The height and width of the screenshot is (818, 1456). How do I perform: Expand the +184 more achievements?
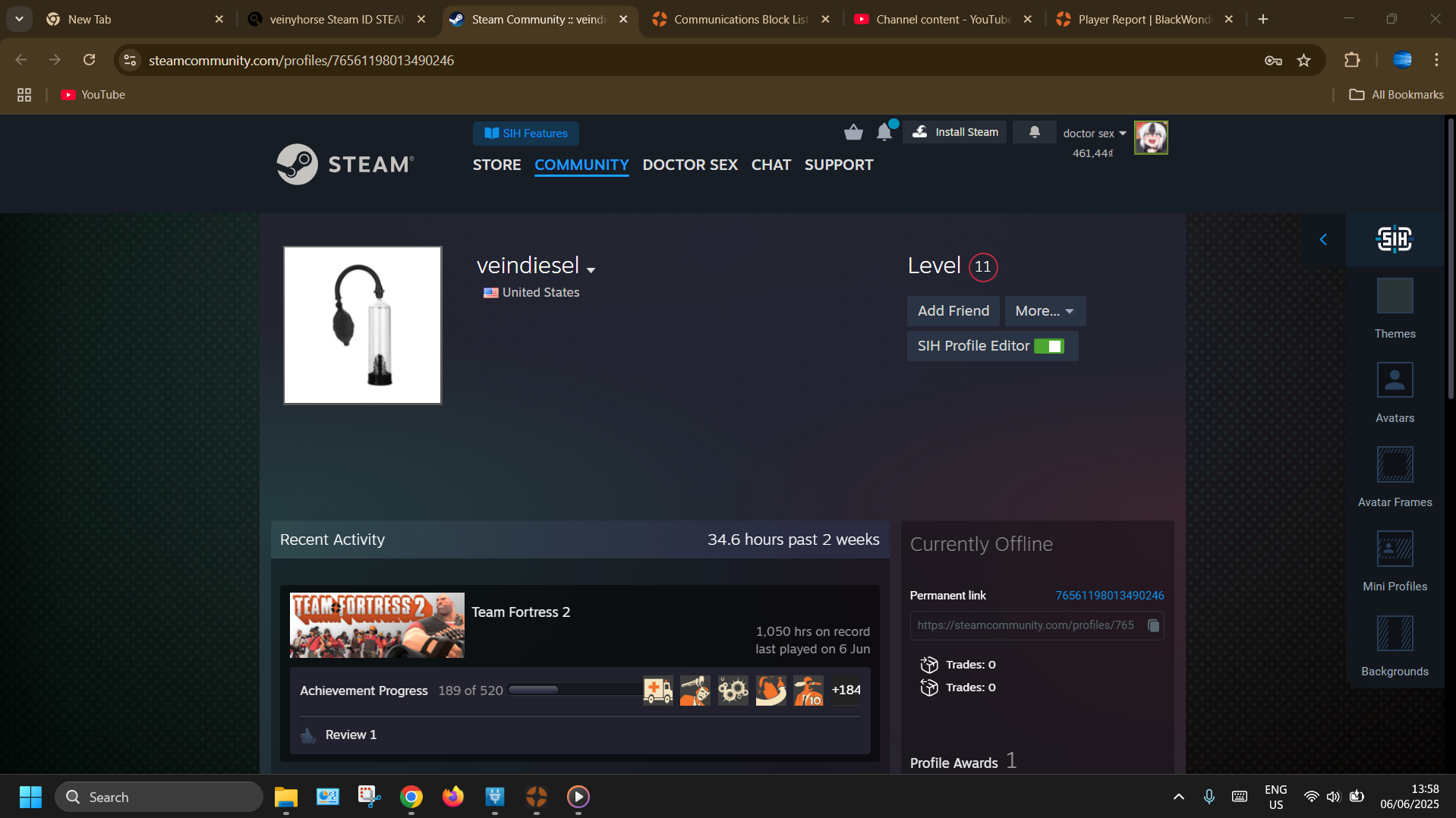[846, 691]
